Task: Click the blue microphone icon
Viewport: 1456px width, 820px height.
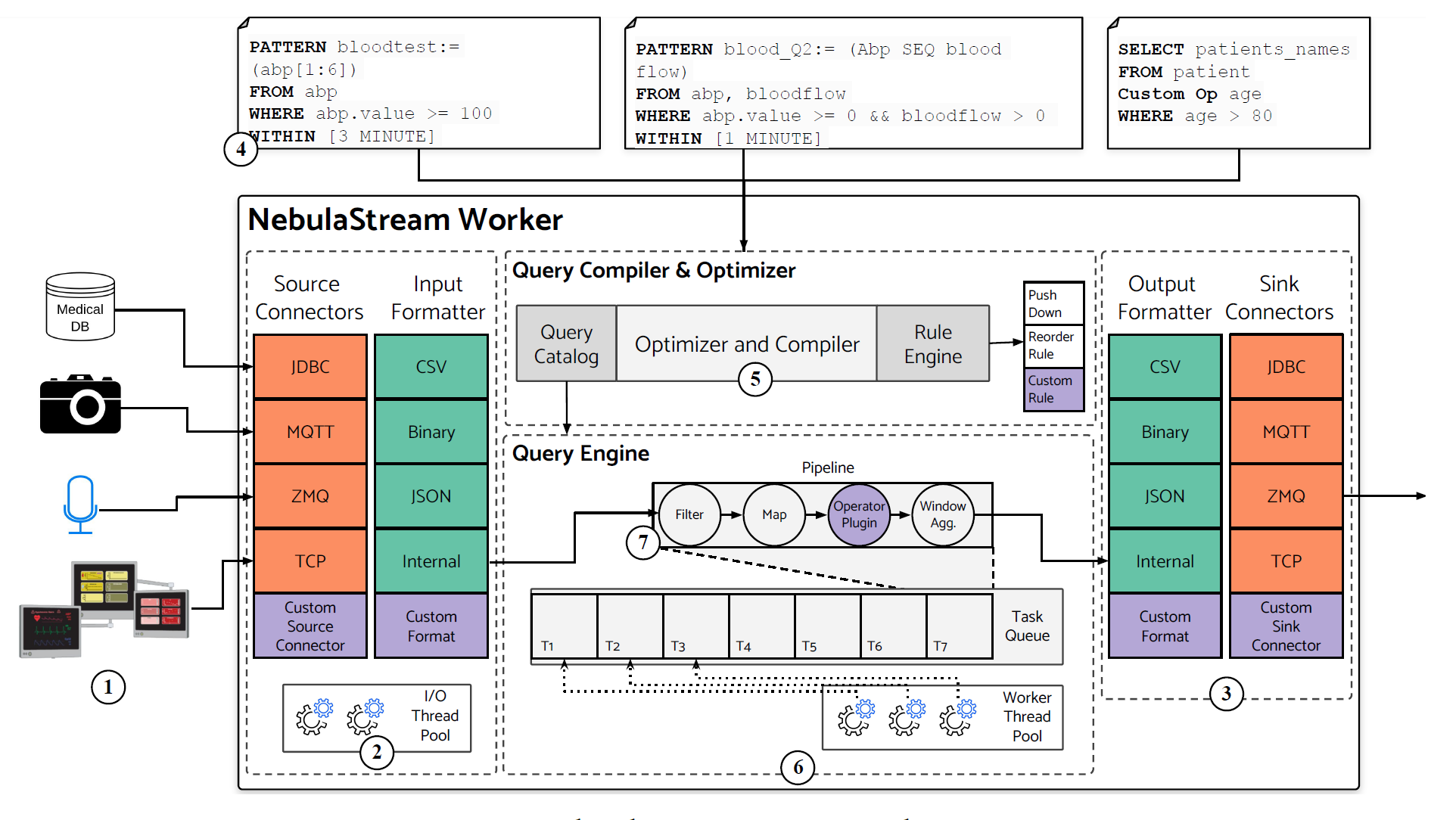Action: (80, 503)
